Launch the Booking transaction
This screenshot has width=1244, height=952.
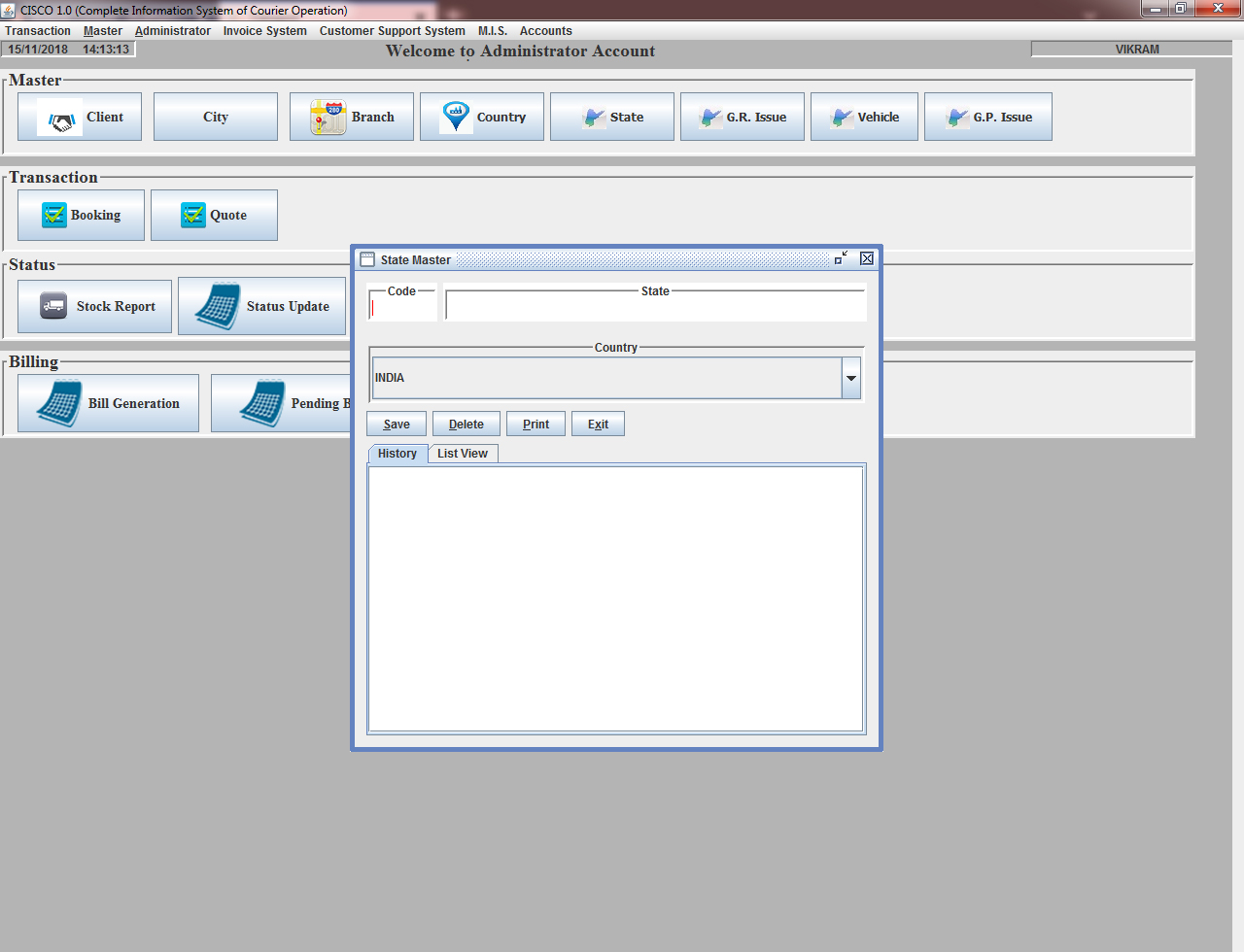click(x=82, y=215)
